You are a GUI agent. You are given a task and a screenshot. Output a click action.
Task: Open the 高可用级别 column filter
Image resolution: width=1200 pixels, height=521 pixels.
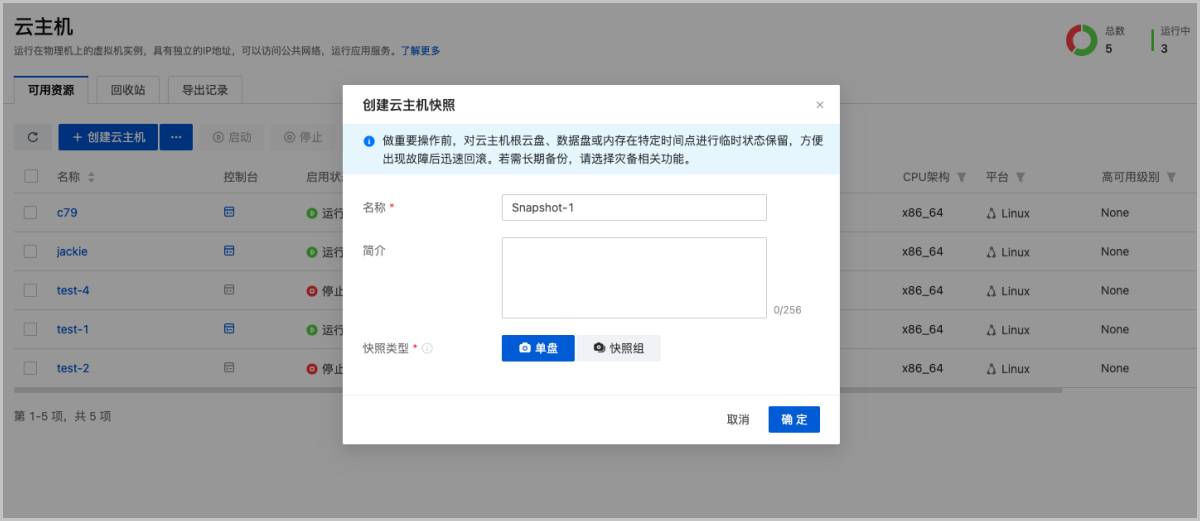pyautogui.click(x=1171, y=177)
